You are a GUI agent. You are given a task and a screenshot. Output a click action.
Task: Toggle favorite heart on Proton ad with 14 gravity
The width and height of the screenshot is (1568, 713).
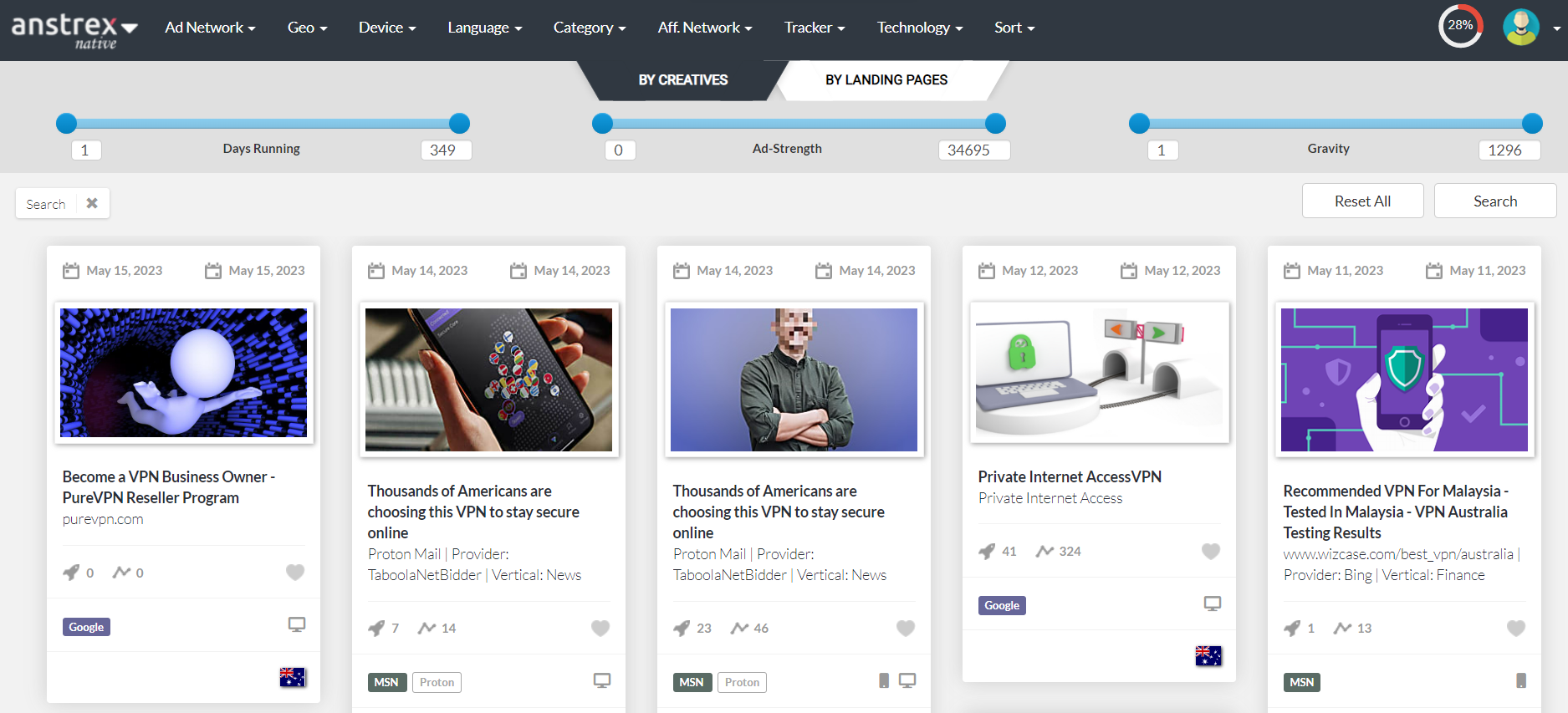click(600, 628)
